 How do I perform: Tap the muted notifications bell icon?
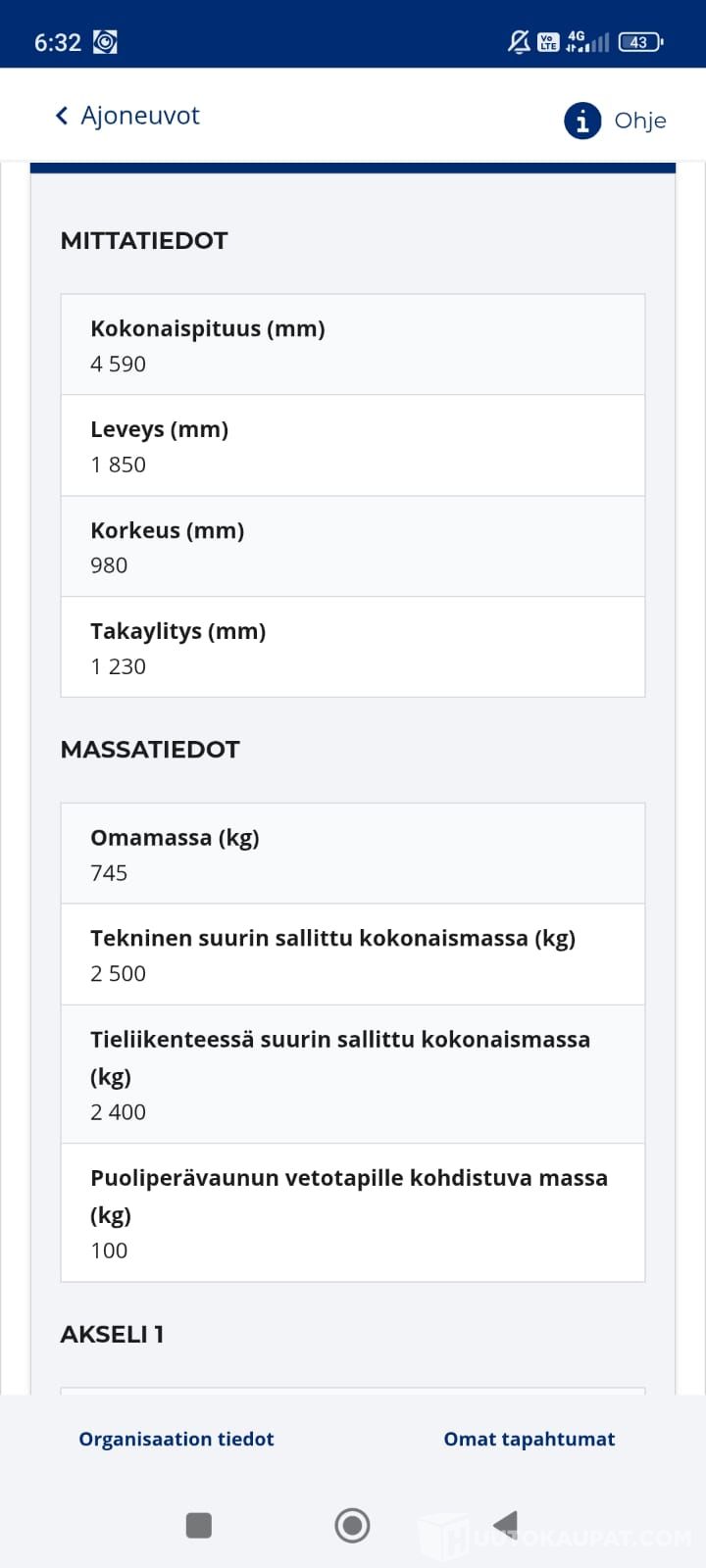pos(519,41)
